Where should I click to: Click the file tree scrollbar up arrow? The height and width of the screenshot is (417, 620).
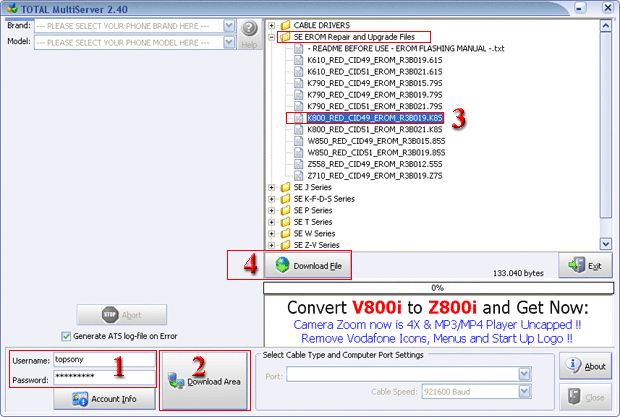[605, 26]
